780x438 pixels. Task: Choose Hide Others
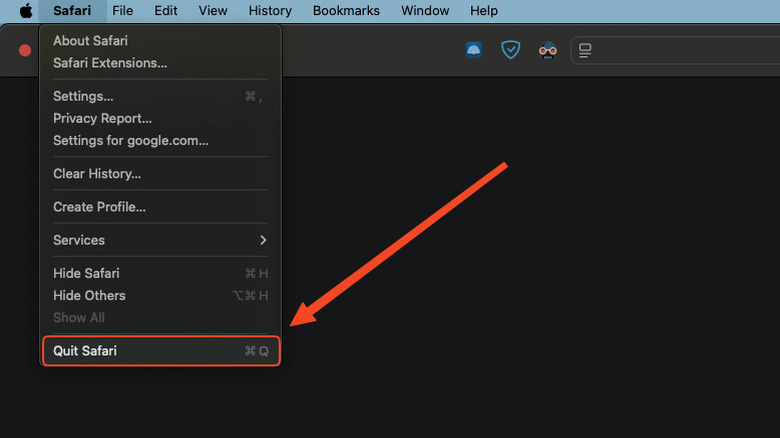(x=160, y=295)
